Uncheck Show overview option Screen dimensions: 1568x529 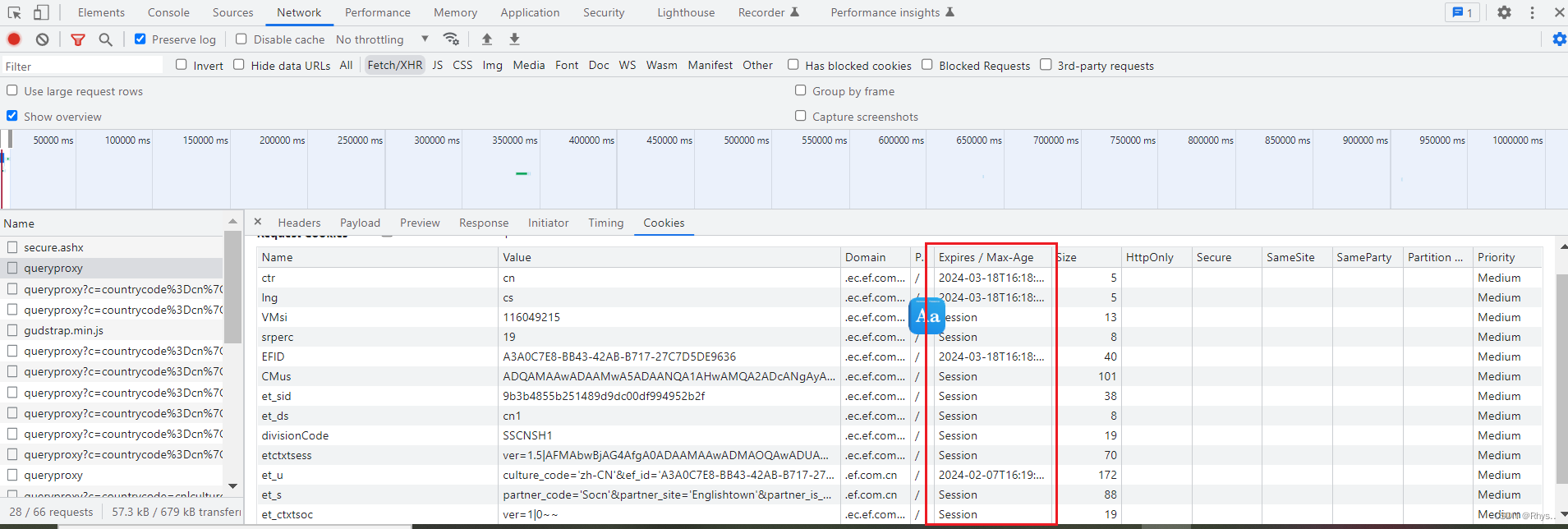coord(12,116)
